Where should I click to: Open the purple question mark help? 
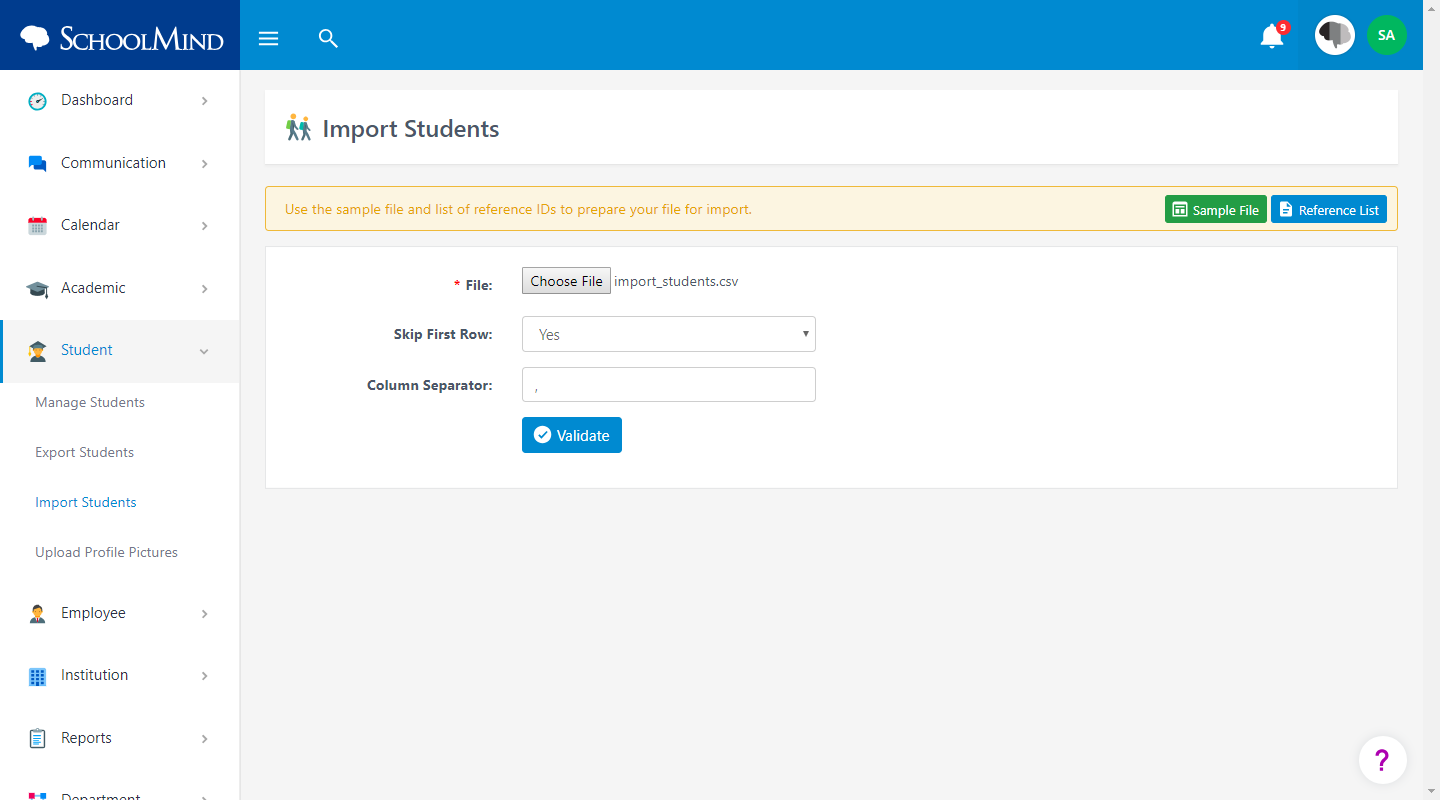1382,760
